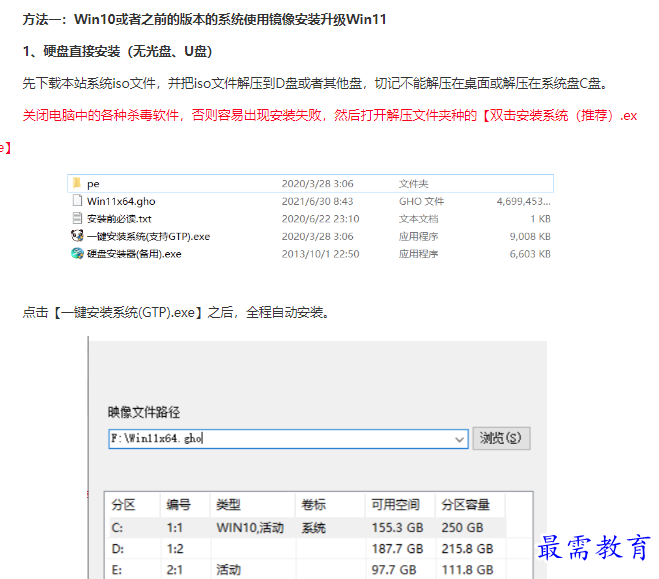
Task: Click the 映像文件路径 label
Action: 144,412
